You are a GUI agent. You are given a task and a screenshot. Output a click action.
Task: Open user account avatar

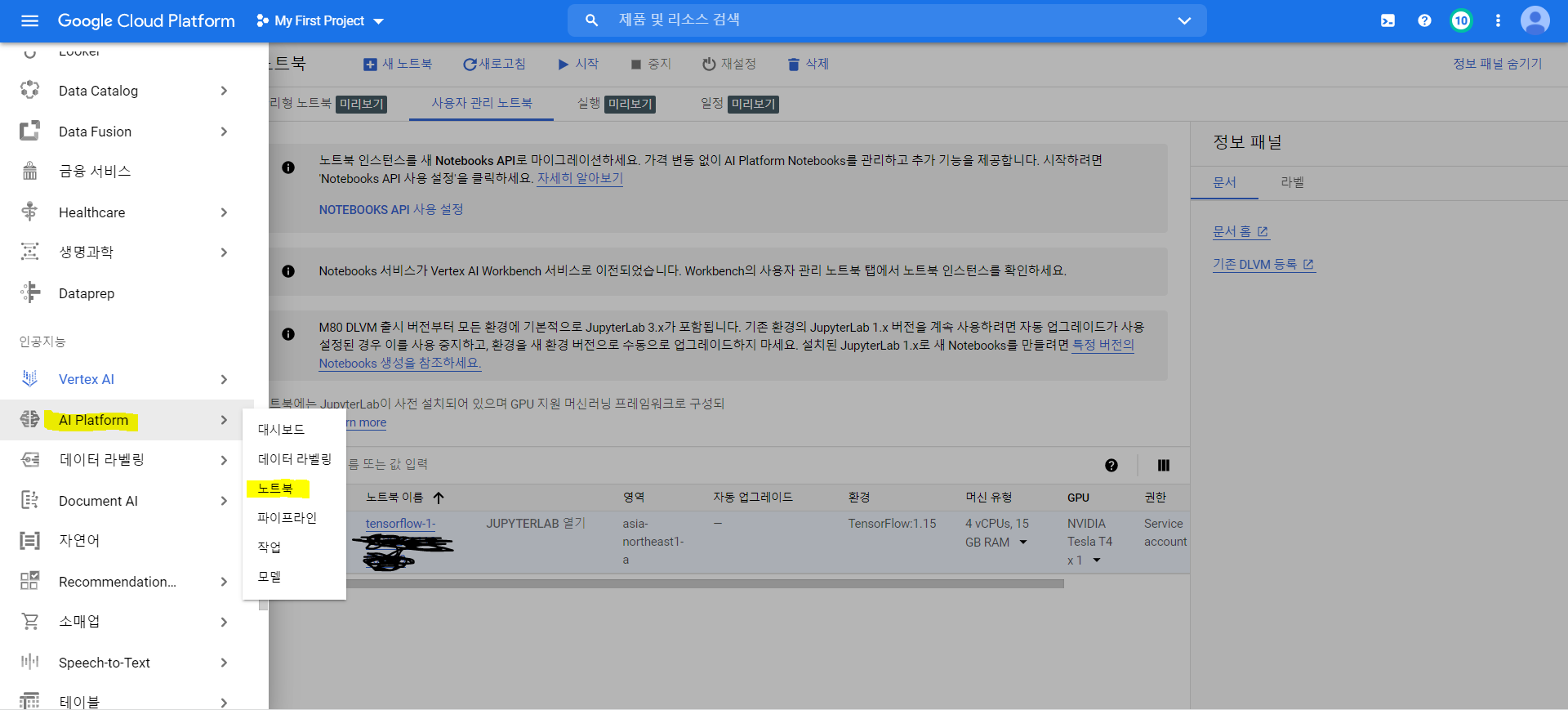pyautogui.click(x=1535, y=20)
